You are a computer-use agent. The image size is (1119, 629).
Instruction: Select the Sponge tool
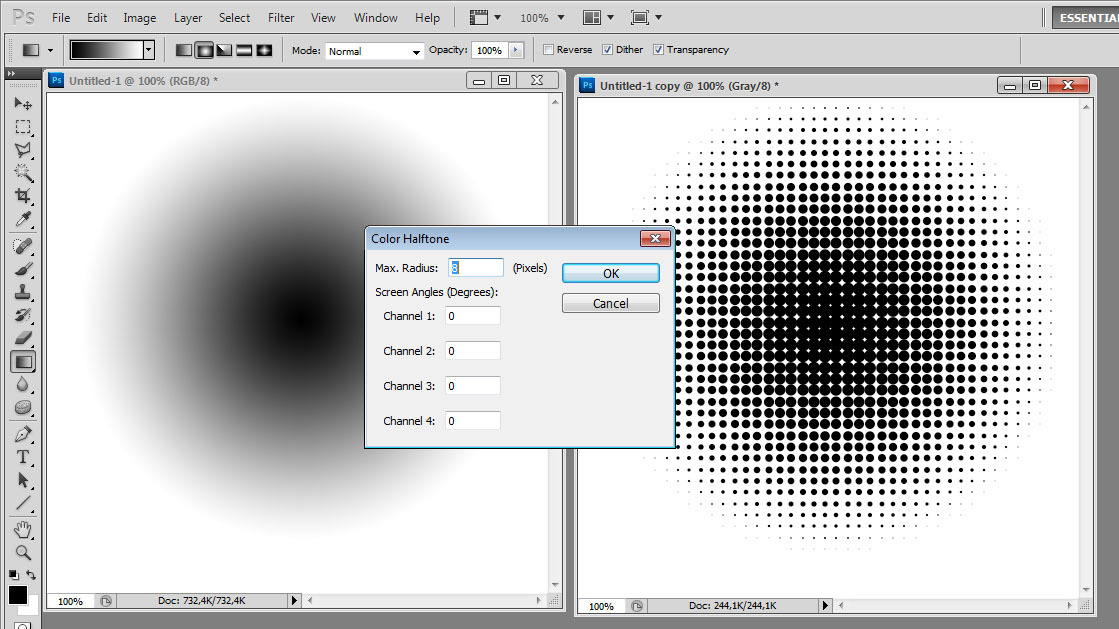click(23, 408)
